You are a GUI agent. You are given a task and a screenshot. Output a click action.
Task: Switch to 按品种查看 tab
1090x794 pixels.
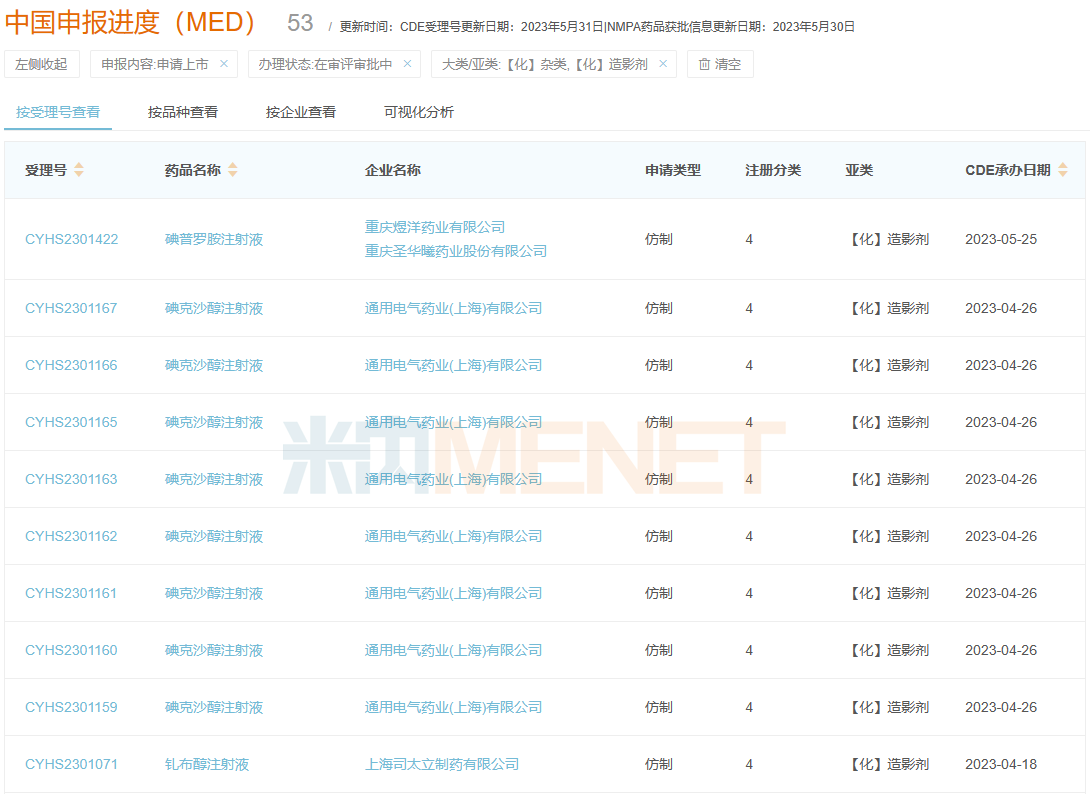click(x=183, y=112)
